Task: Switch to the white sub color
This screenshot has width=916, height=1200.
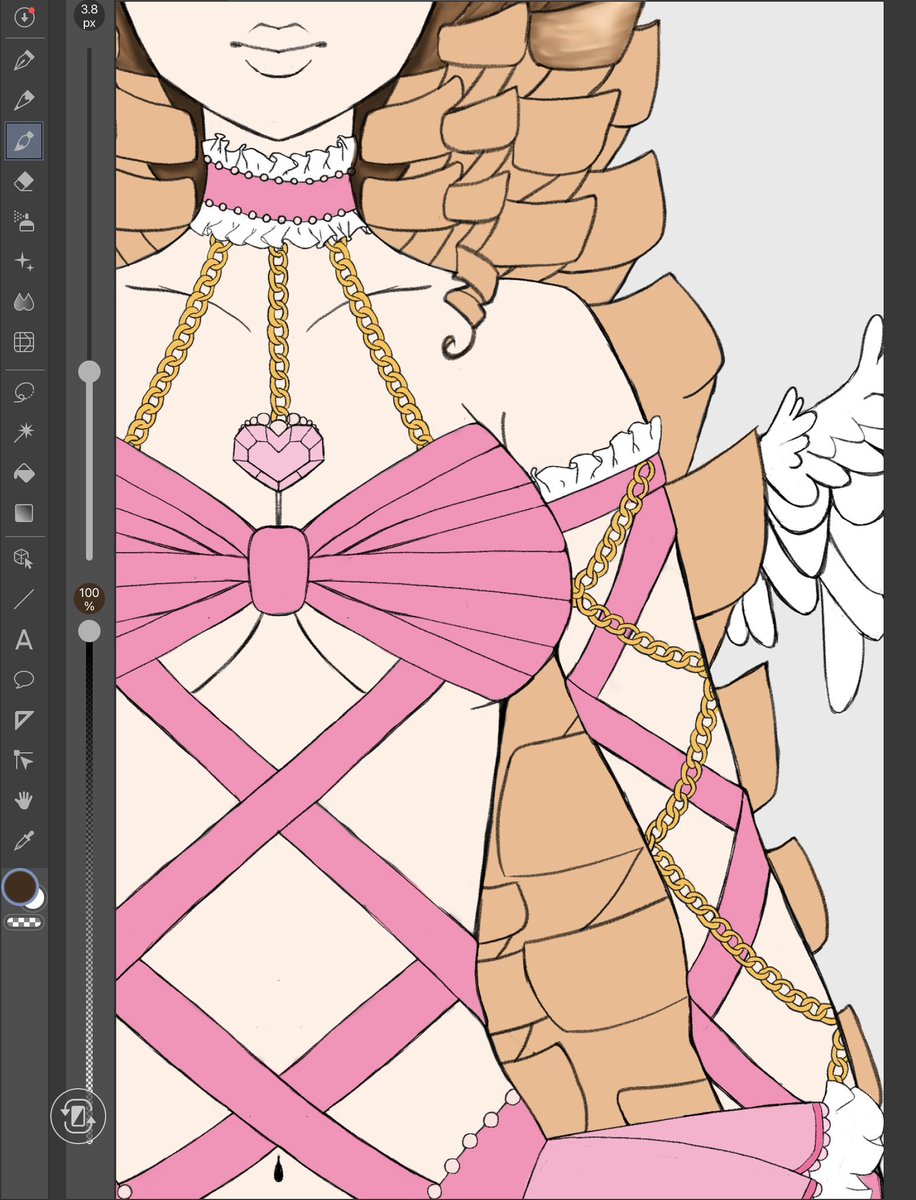Action: point(36,901)
